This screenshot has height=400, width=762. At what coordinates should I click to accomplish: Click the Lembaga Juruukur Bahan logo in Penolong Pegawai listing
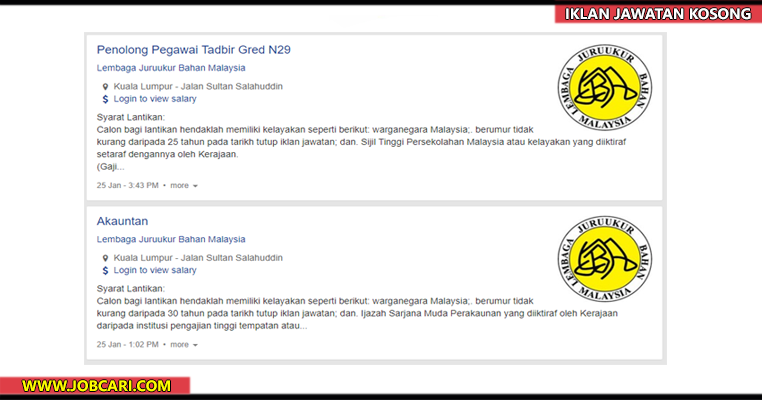pyautogui.click(x=605, y=87)
